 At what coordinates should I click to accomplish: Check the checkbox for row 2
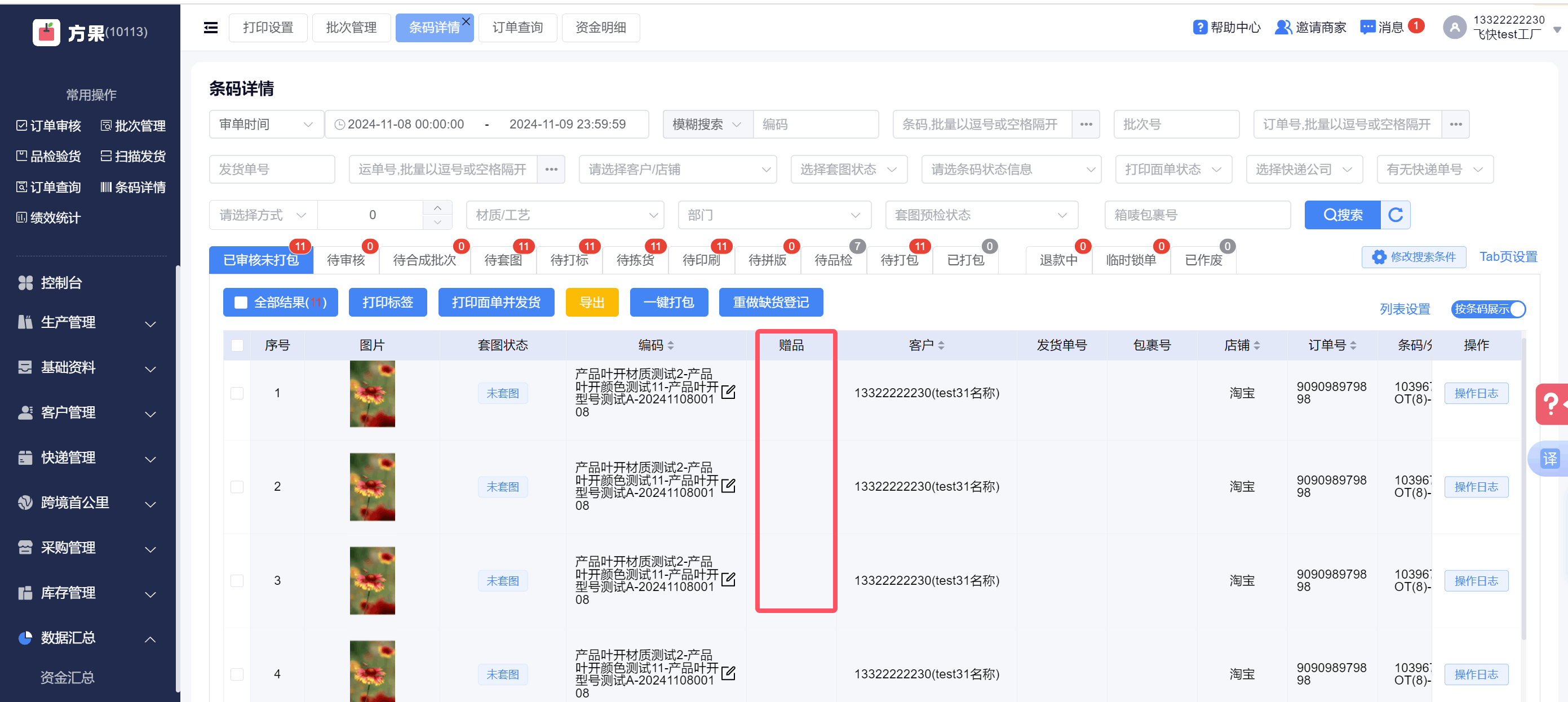click(237, 487)
